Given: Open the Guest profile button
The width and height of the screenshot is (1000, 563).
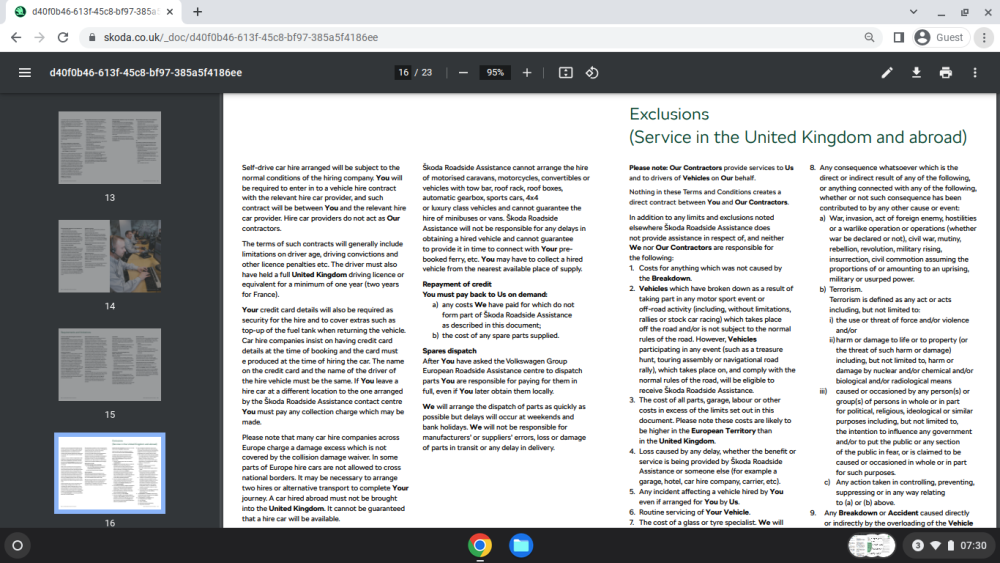Looking at the screenshot, I should pos(940,38).
